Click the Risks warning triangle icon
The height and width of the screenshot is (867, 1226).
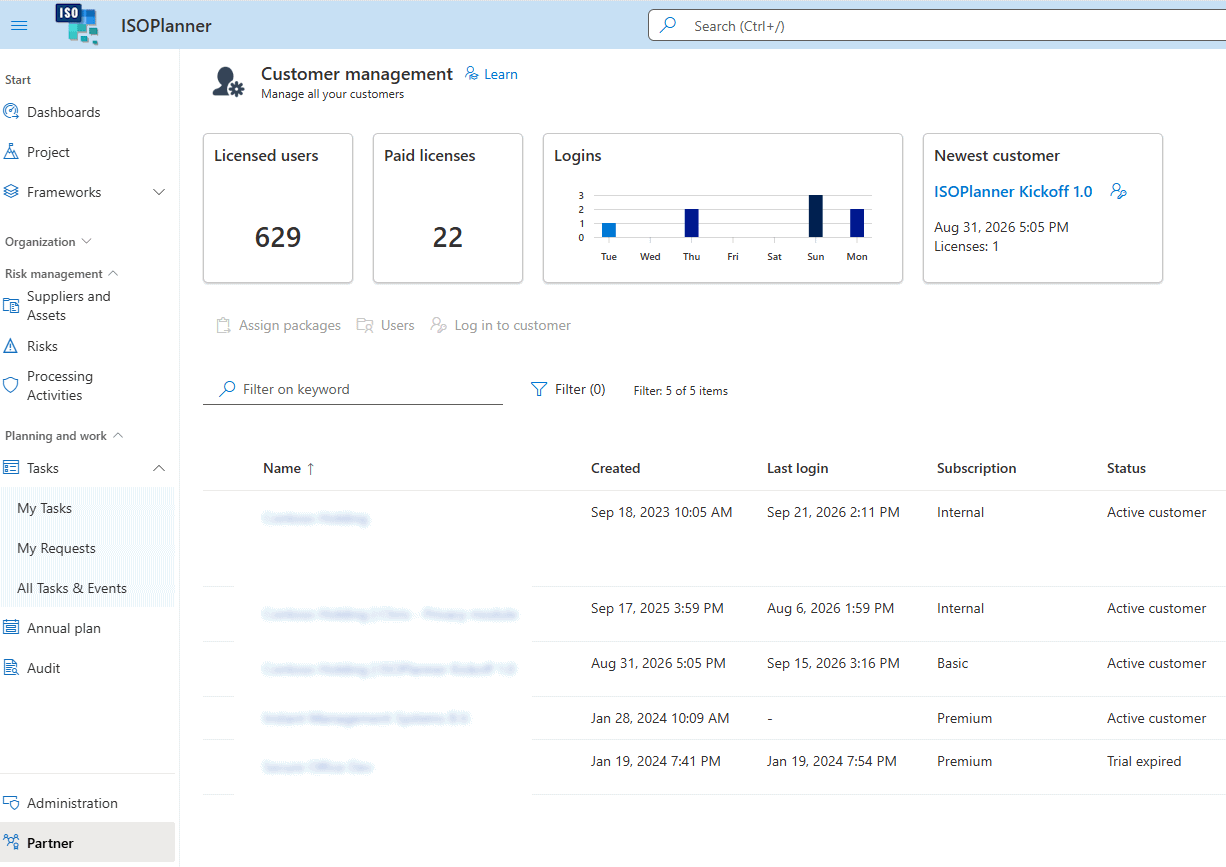point(11,346)
